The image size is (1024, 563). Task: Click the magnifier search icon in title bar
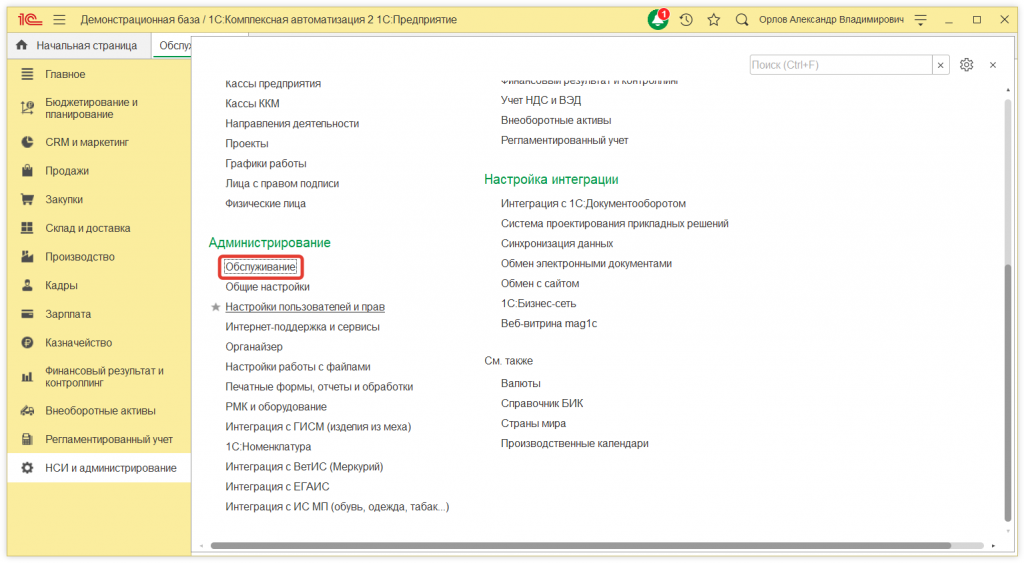741,19
